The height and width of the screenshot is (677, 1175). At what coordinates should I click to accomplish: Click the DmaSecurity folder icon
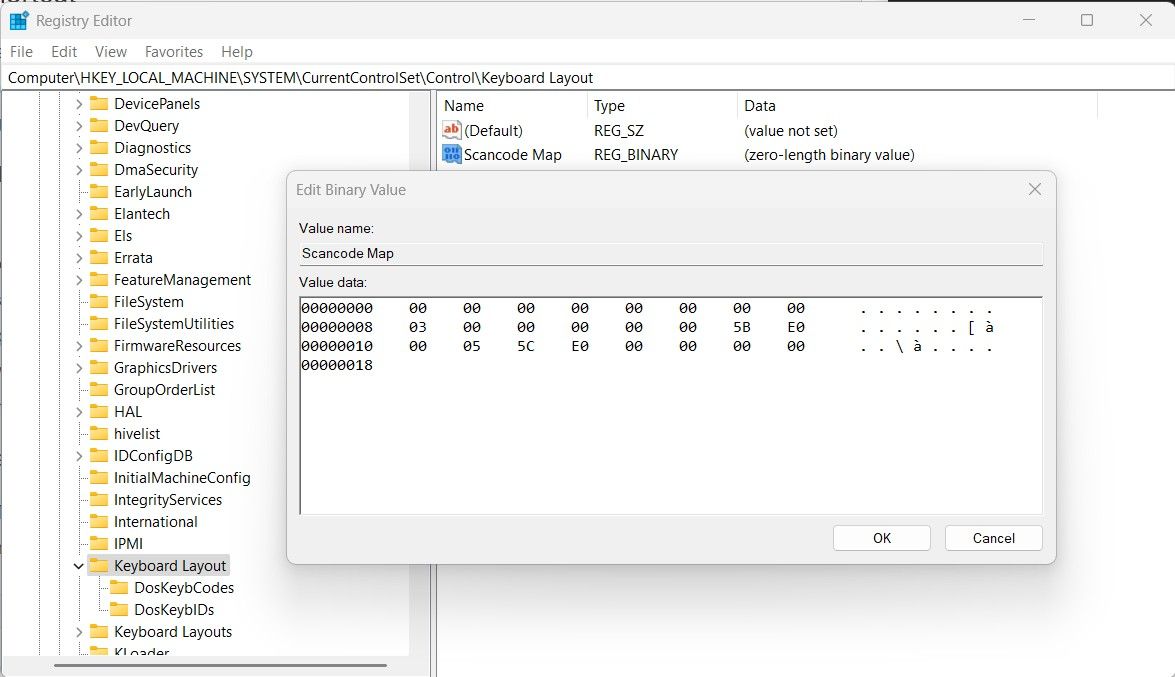pyautogui.click(x=99, y=169)
